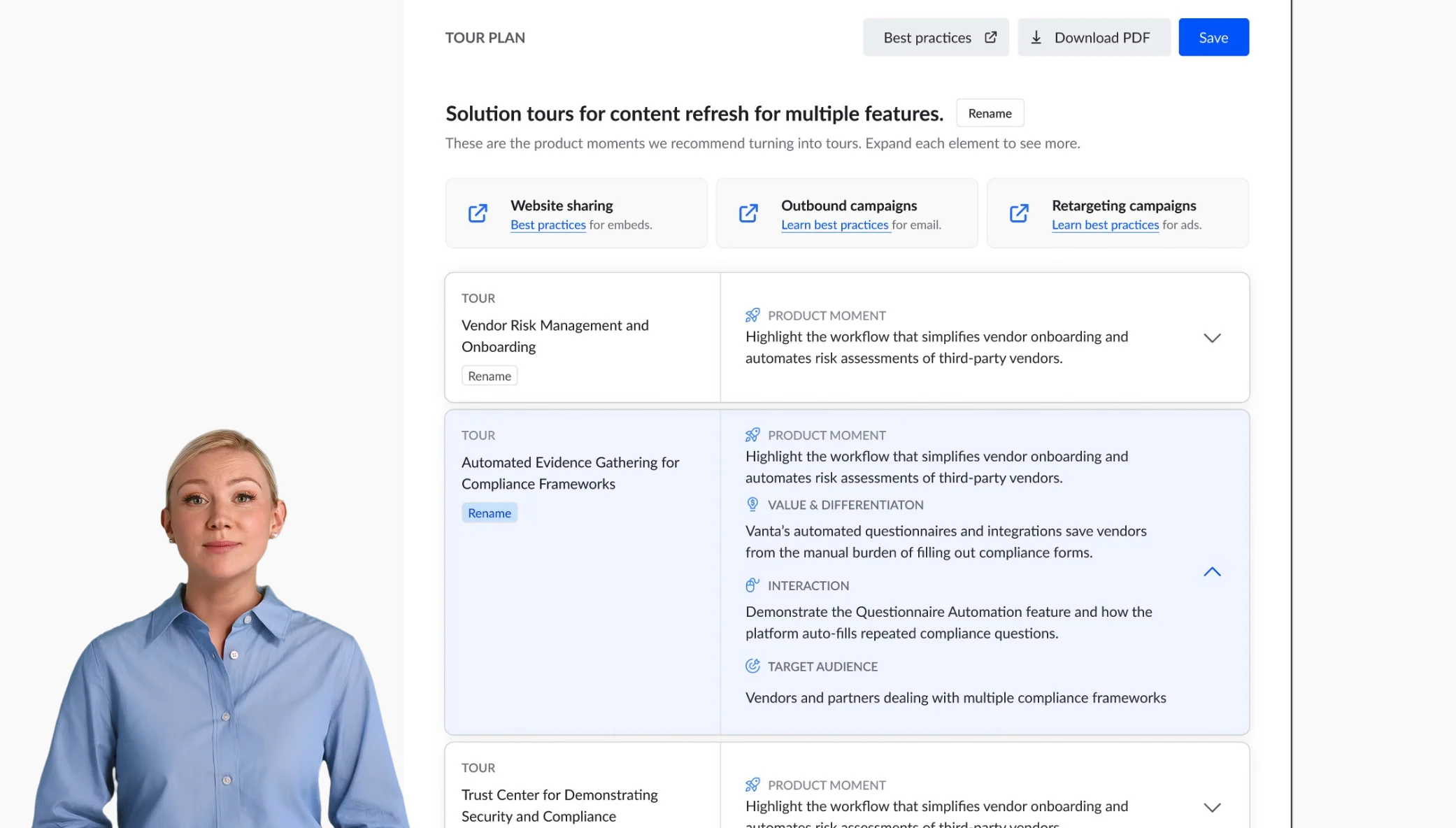Click the lightbulb icon next to Value & Differentiation

752,504
